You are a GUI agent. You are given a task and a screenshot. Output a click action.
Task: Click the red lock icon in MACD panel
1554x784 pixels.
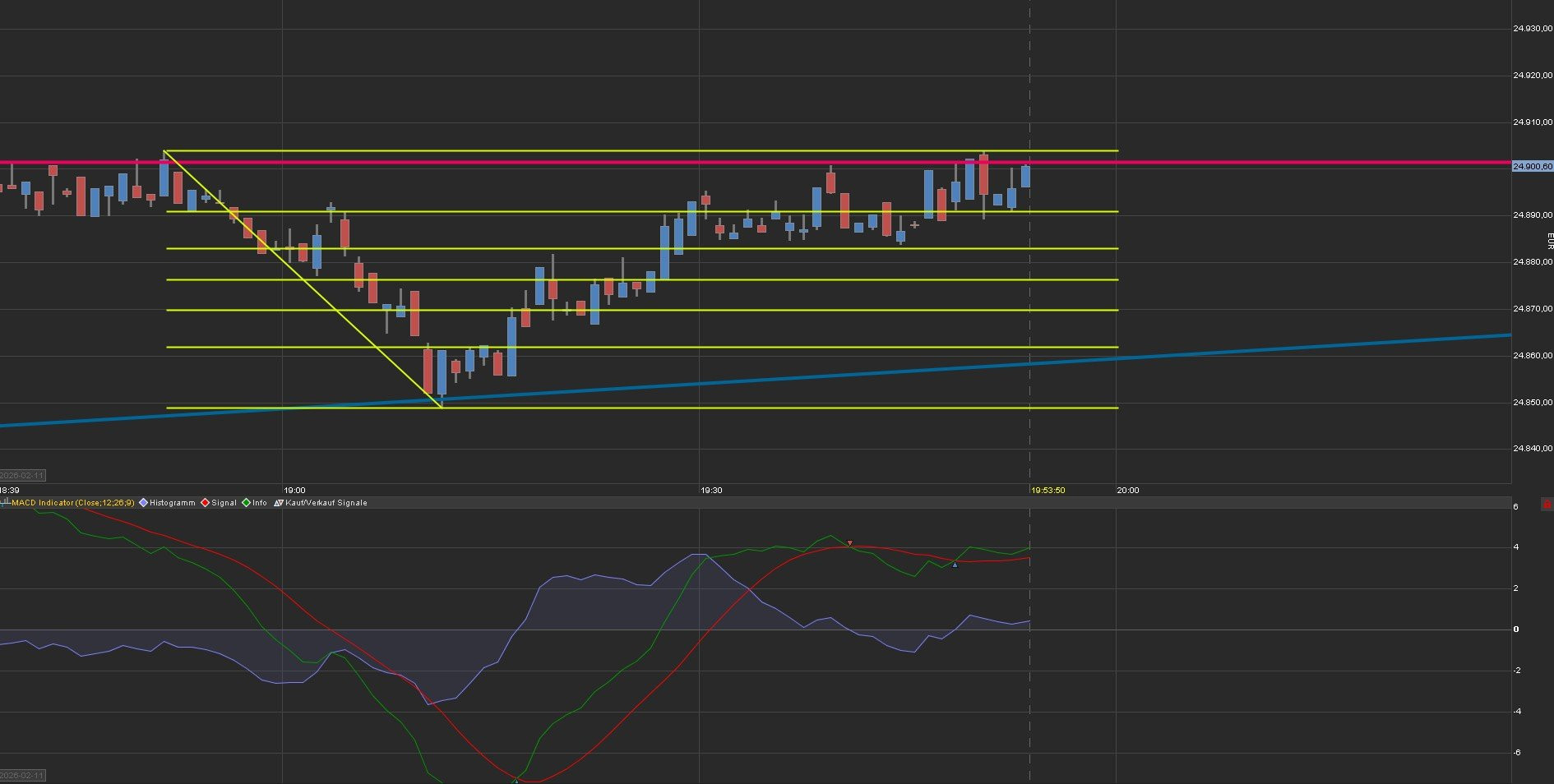tap(1547, 504)
